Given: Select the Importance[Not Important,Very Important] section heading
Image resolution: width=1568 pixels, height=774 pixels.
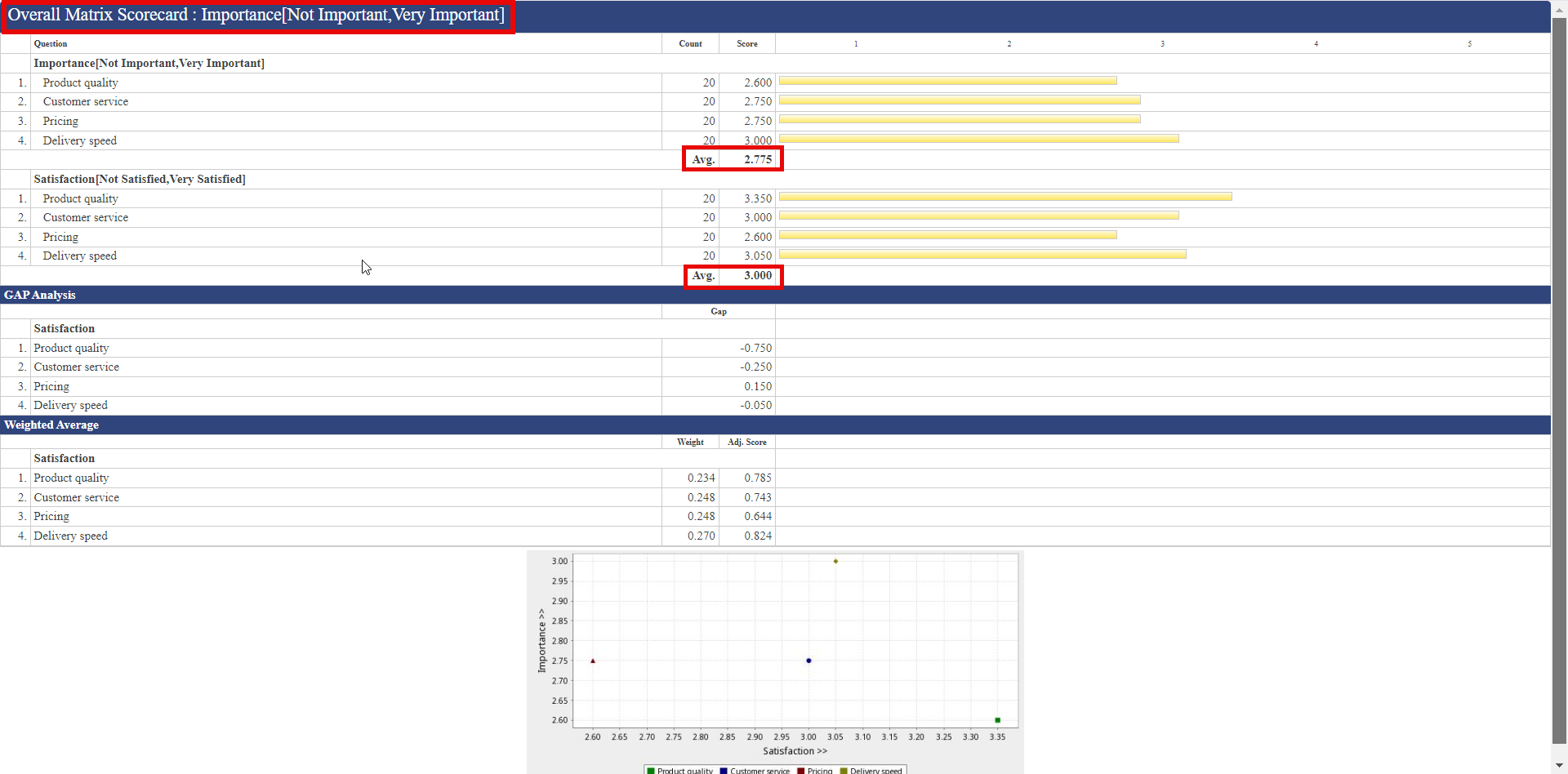Looking at the screenshot, I should 149,64.
